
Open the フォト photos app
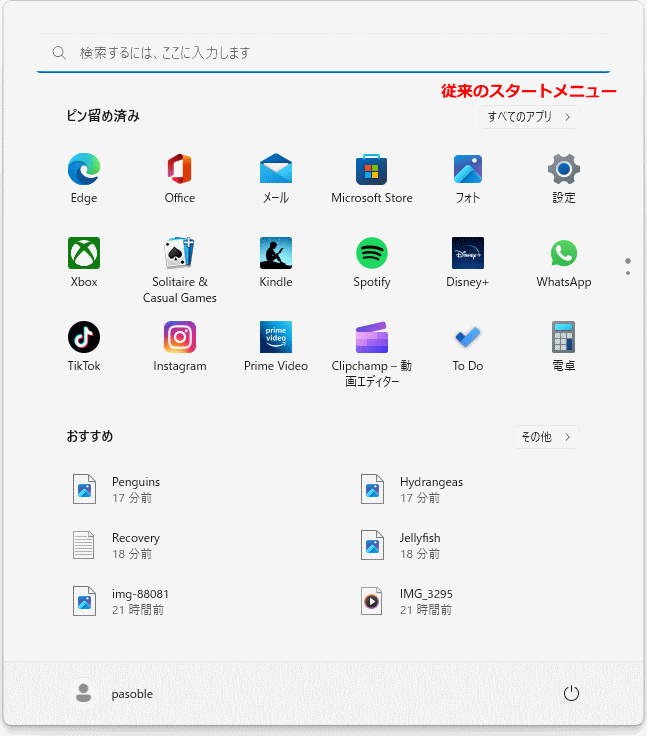[468, 178]
